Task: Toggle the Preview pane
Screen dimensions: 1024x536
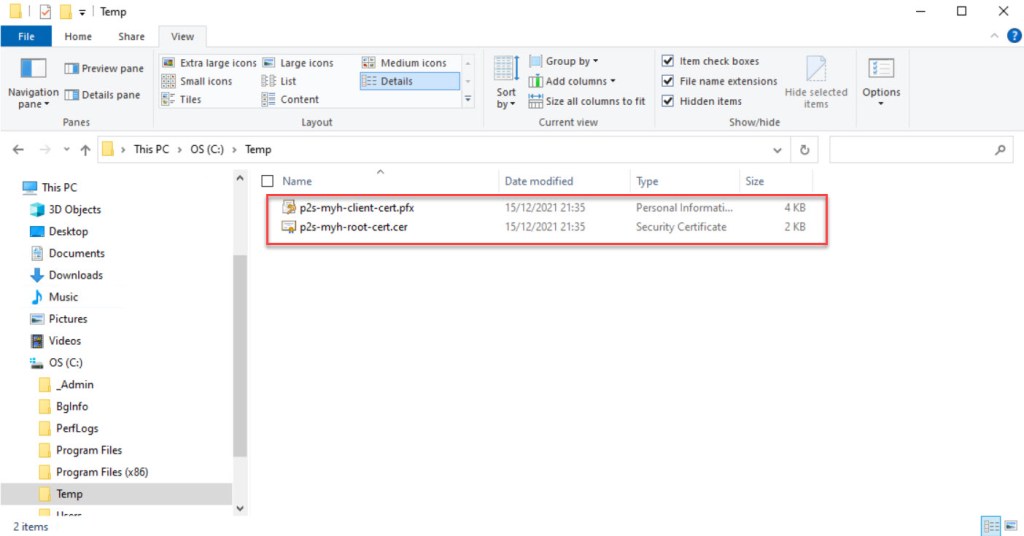Action: (104, 69)
